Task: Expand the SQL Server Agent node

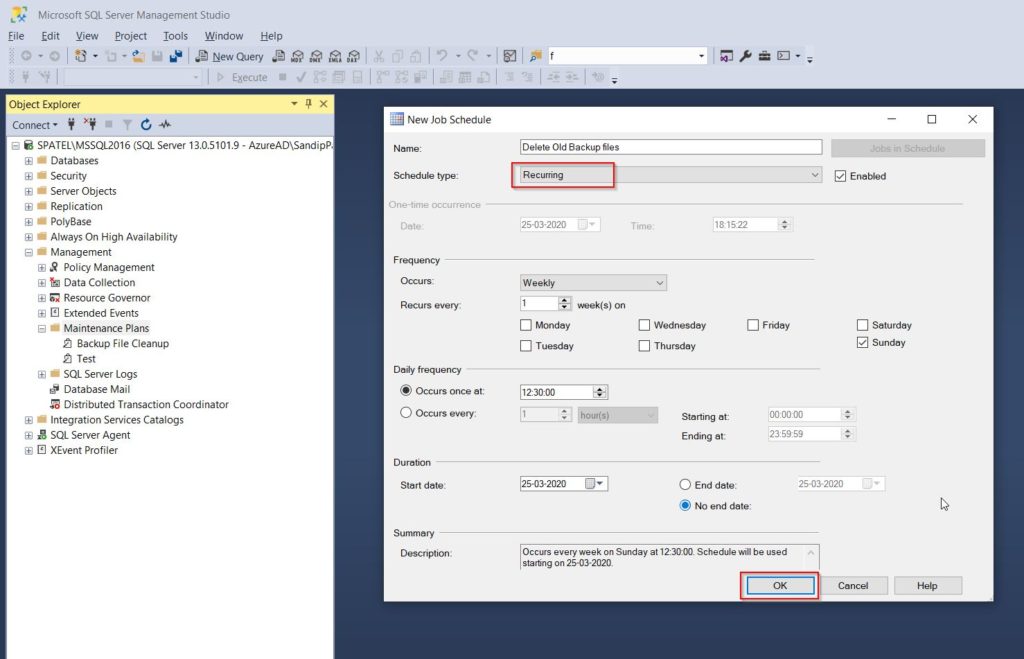Action: click(29, 435)
